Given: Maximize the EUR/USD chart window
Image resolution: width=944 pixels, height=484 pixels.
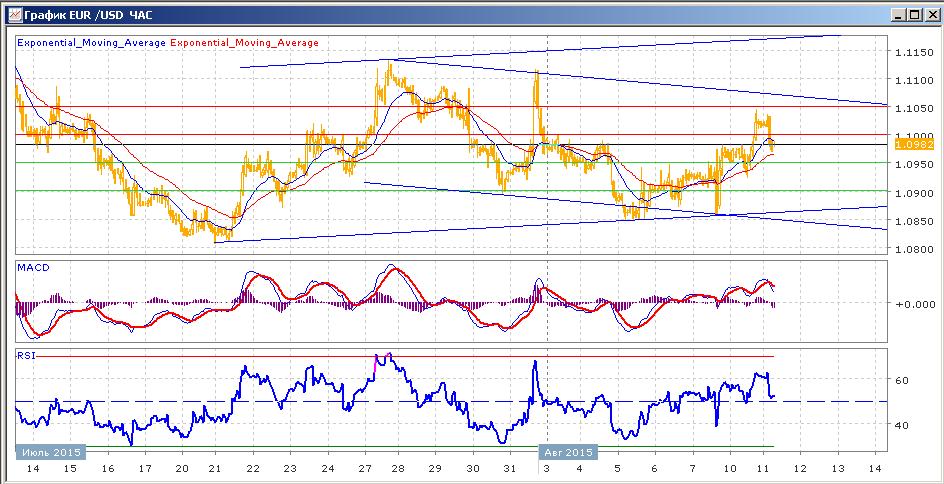Looking at the screenshot, I should [914, 15].
